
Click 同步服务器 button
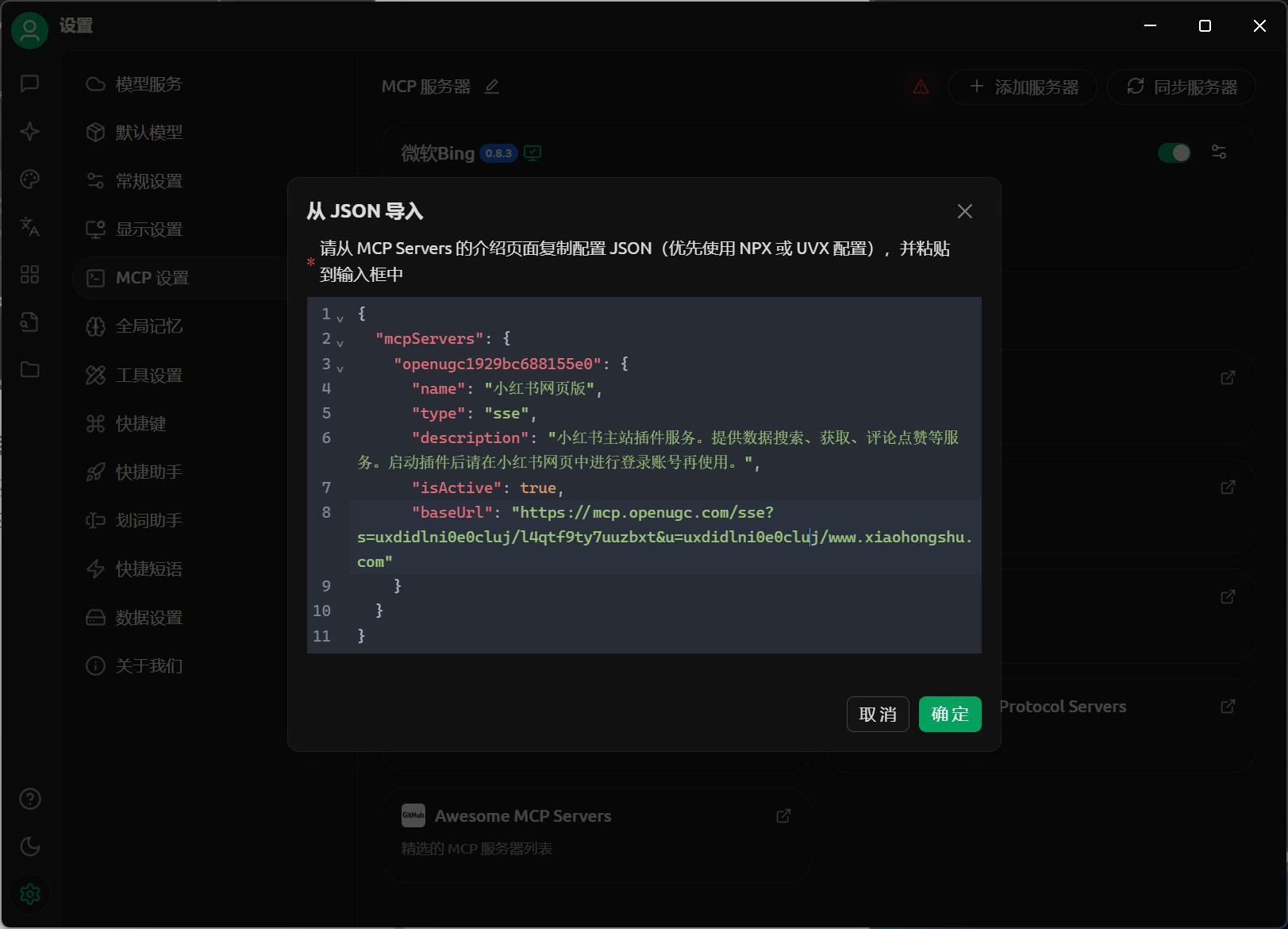tap(1182, 87)
